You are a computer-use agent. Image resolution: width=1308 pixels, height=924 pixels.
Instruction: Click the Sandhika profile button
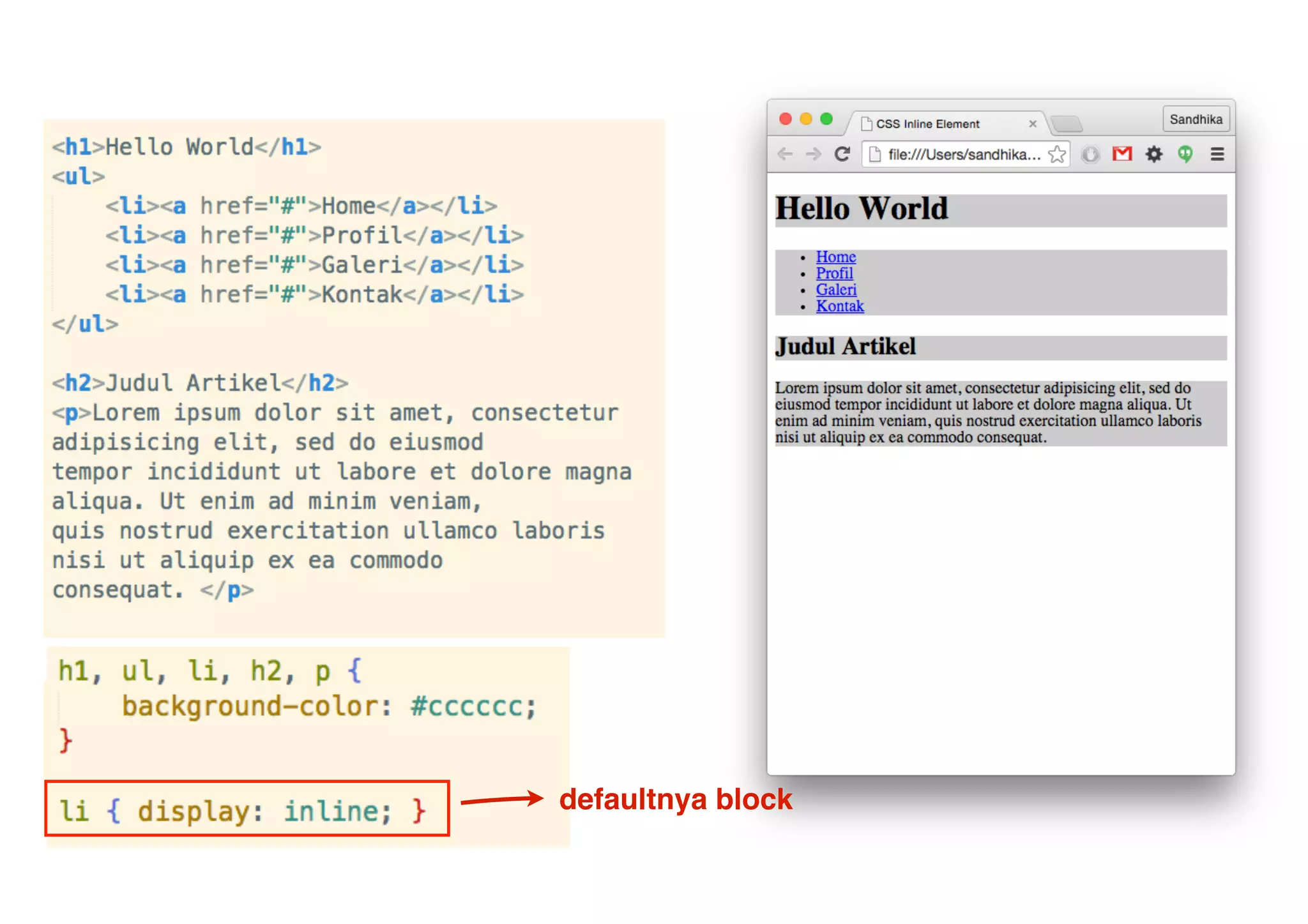coord(1196,119)
